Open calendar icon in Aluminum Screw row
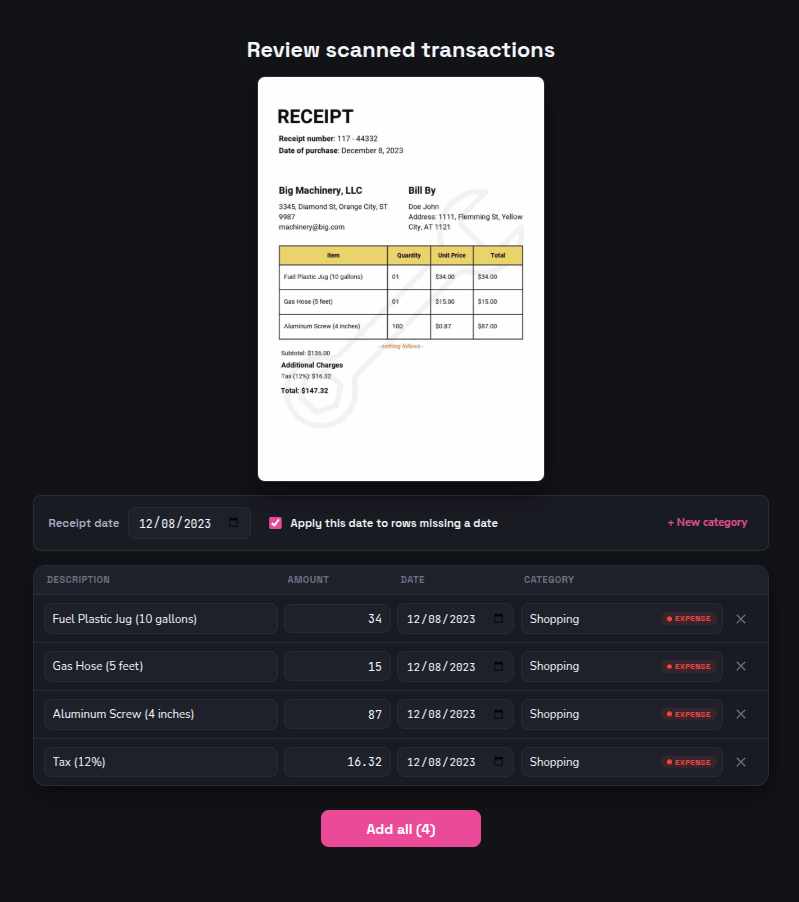 pos(498,714)
